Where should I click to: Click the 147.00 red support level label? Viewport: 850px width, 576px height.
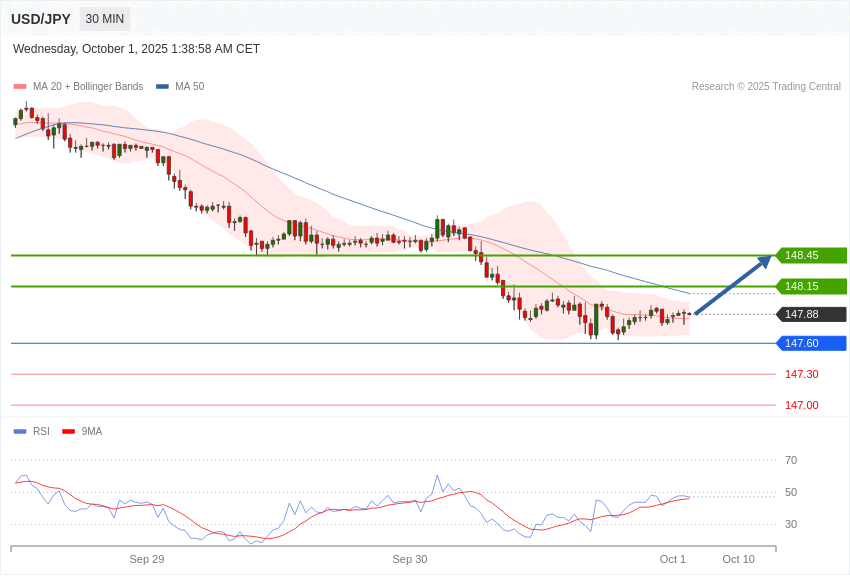[801, 405]
